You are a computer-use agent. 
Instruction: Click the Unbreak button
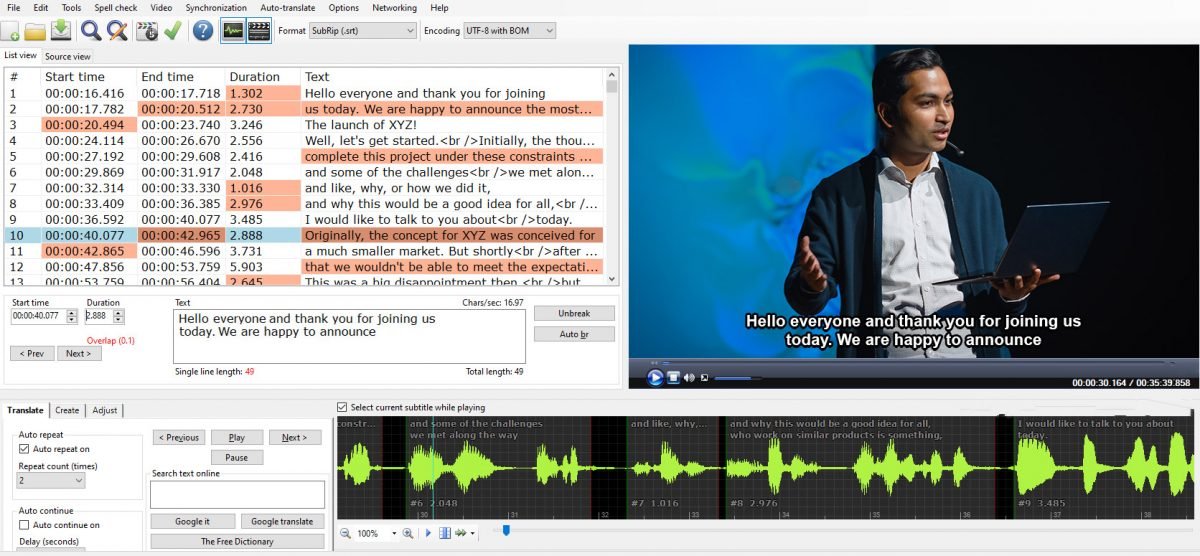[x=574, y=313]
